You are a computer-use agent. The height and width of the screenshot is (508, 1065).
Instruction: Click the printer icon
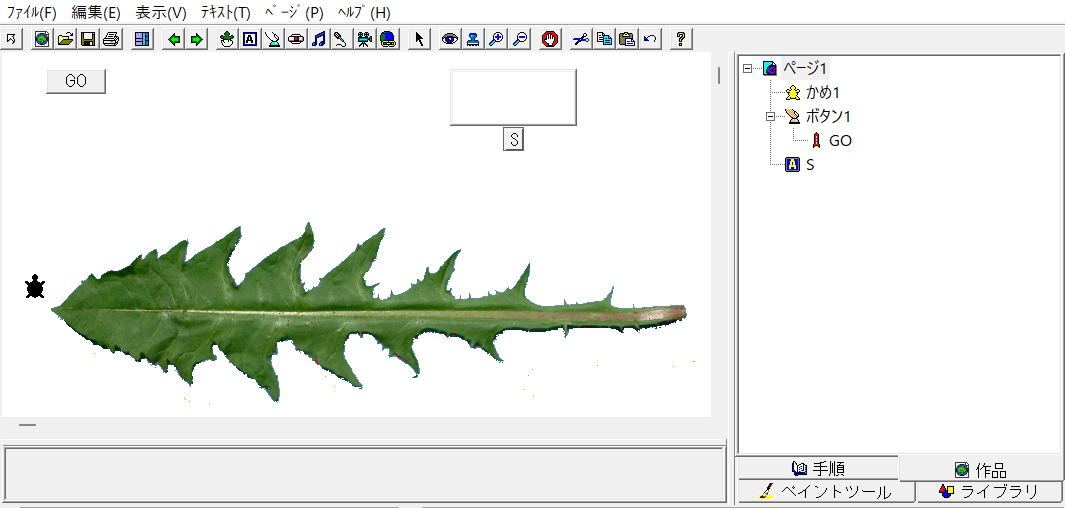tap(111, 39)
